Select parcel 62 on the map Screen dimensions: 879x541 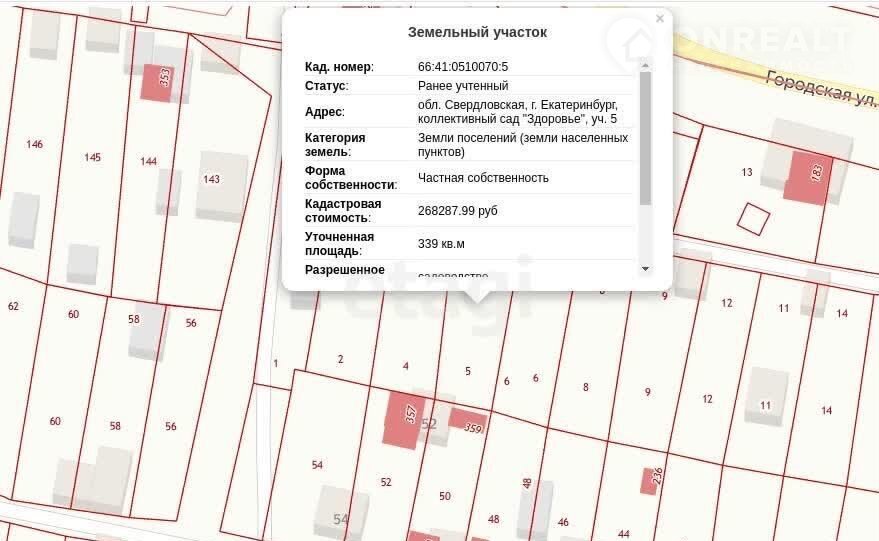13,306
